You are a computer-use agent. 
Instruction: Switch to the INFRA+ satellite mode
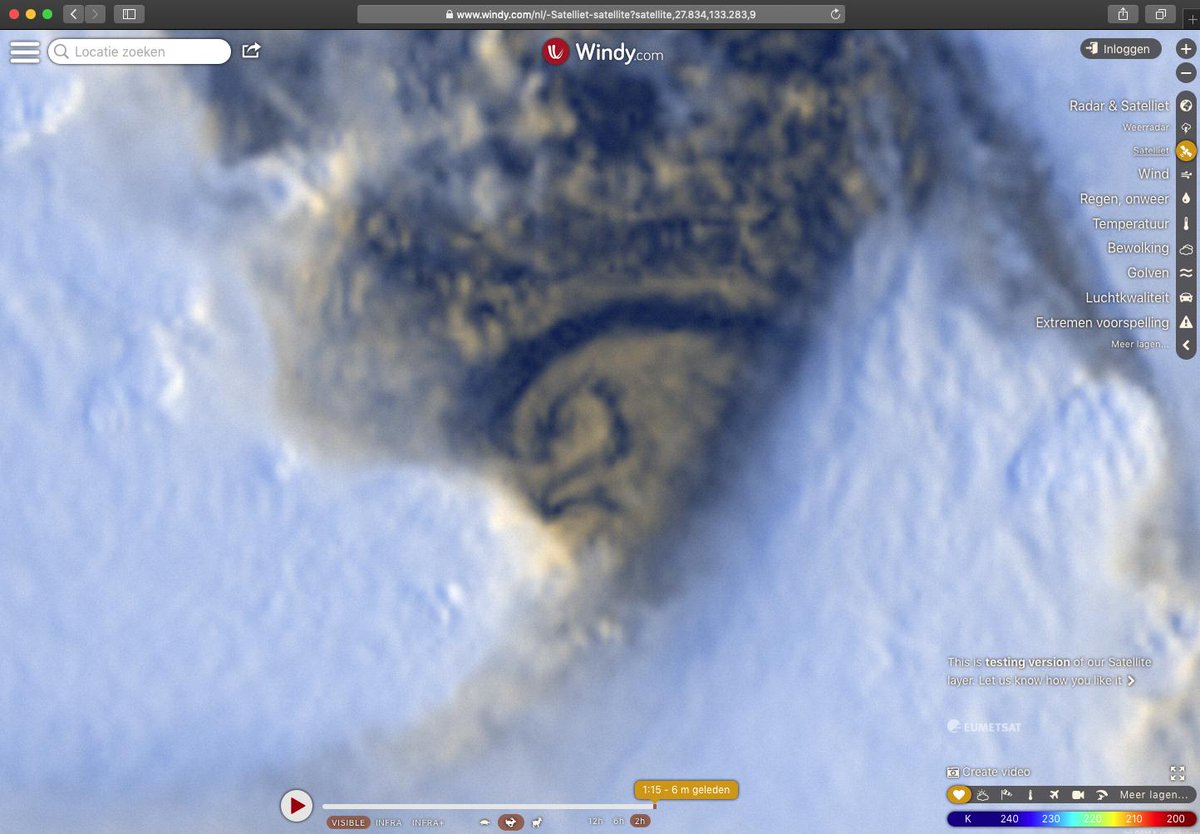point(428,822)
